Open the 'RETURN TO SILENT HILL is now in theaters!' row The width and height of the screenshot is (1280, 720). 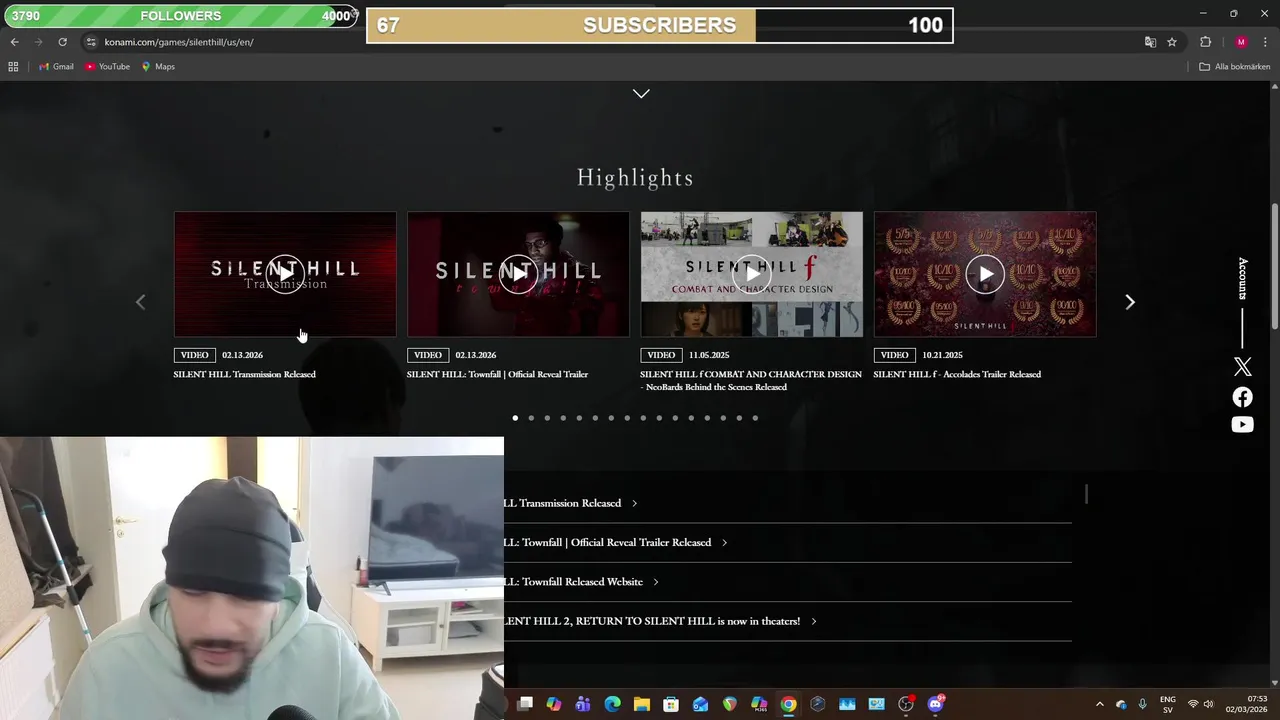[788, 621]
